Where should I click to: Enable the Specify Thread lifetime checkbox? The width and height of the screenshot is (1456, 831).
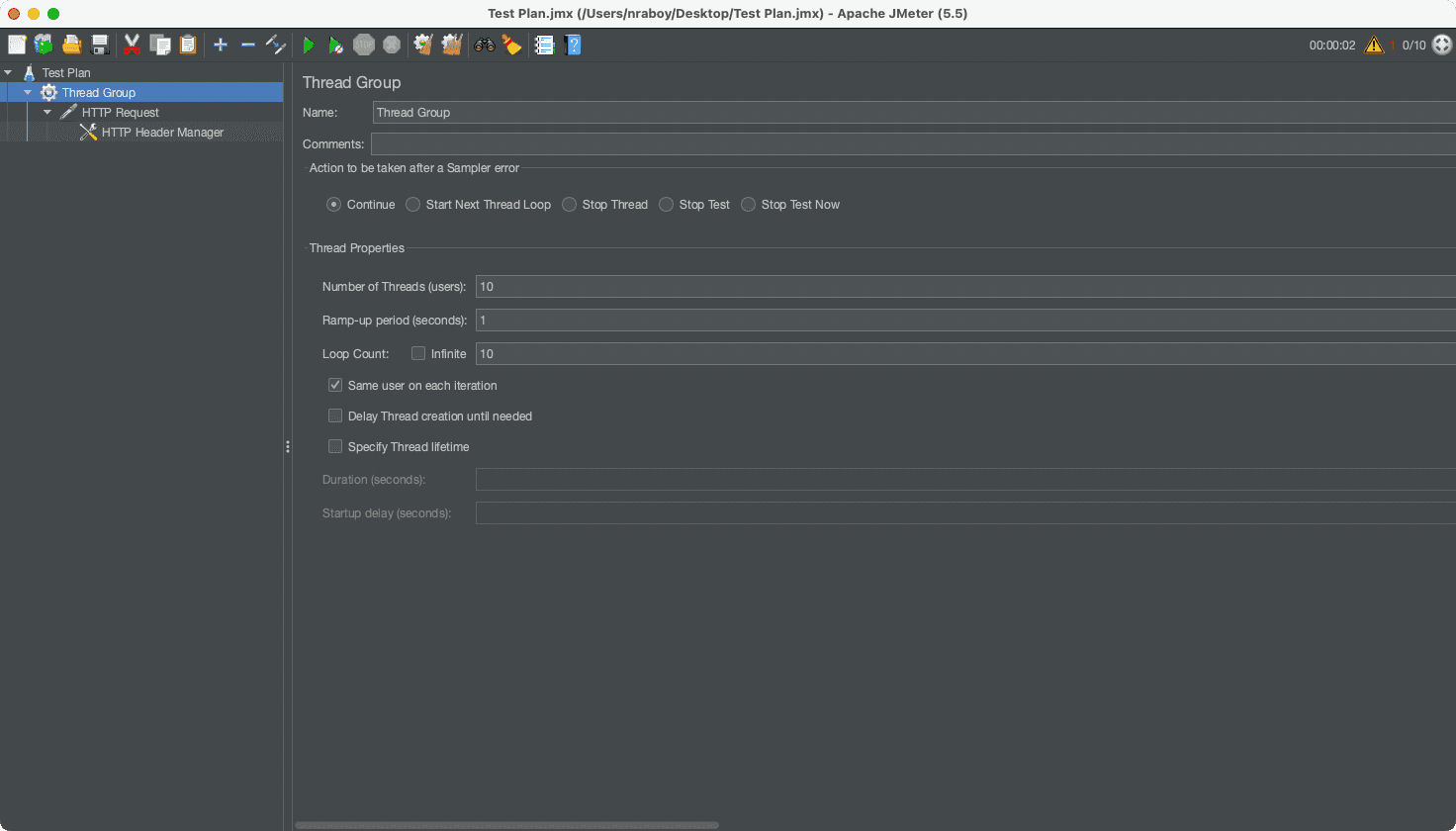[x=335, y=446]
